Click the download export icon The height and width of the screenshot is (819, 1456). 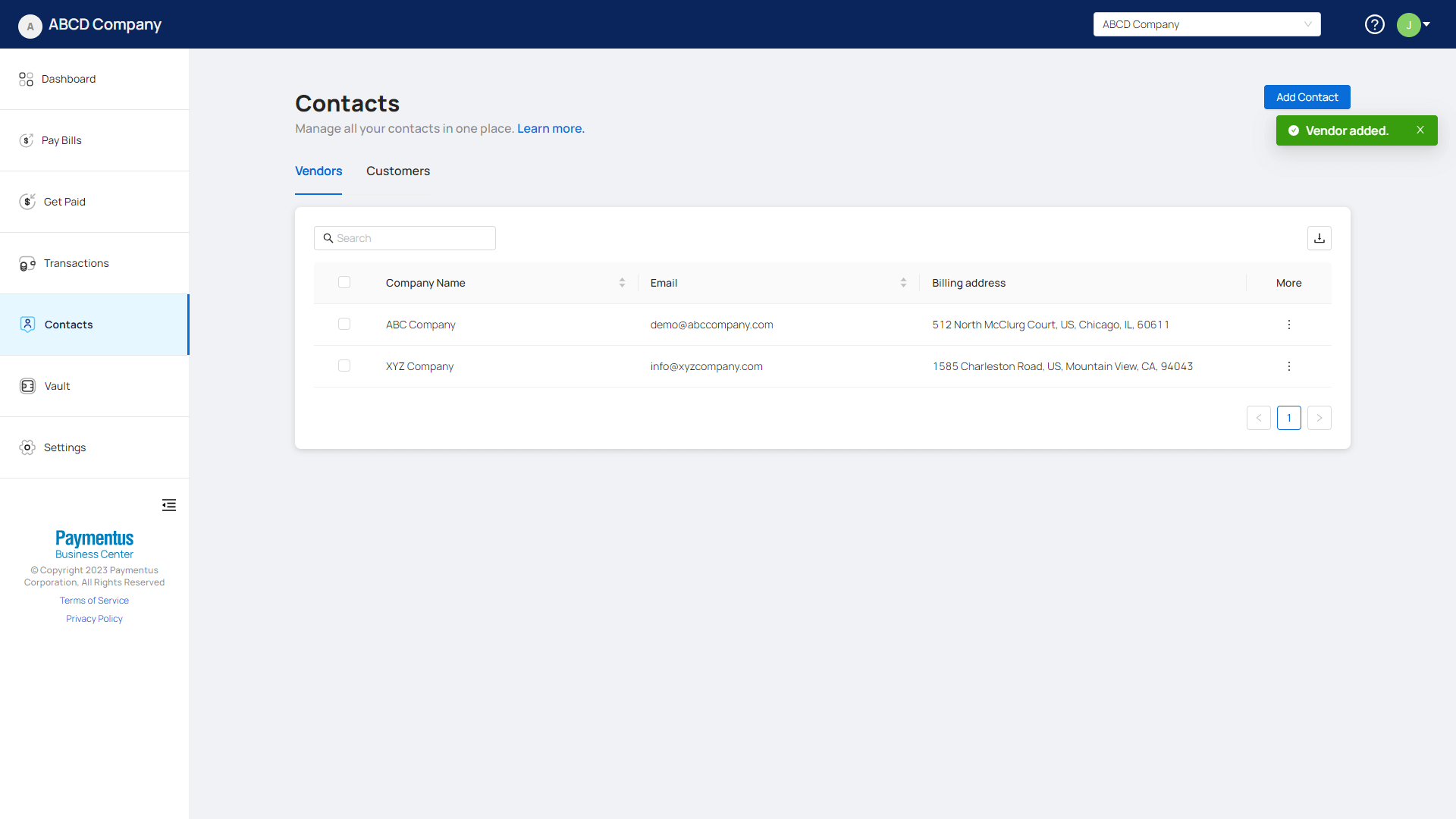point(1319,238)
